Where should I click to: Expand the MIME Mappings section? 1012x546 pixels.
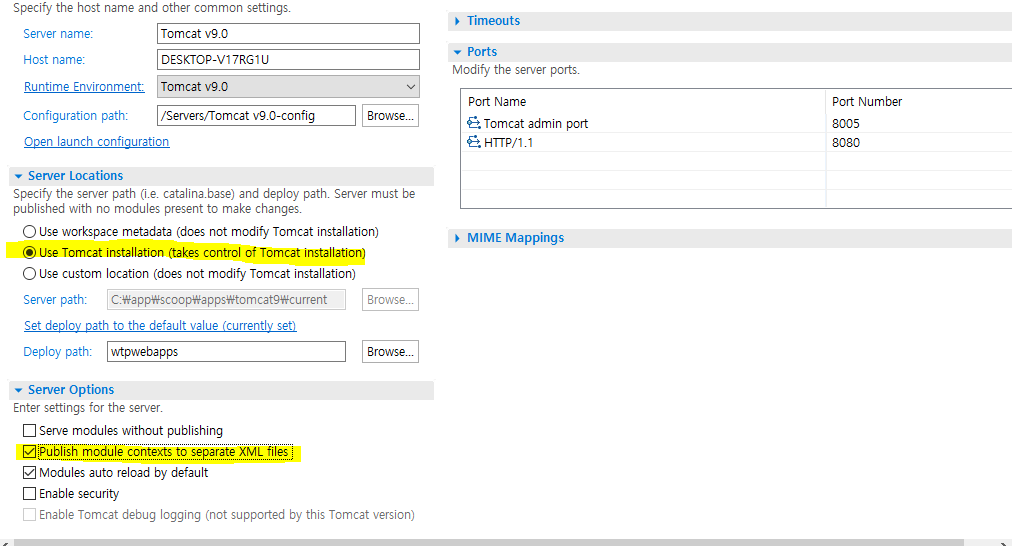click(458, 238)
